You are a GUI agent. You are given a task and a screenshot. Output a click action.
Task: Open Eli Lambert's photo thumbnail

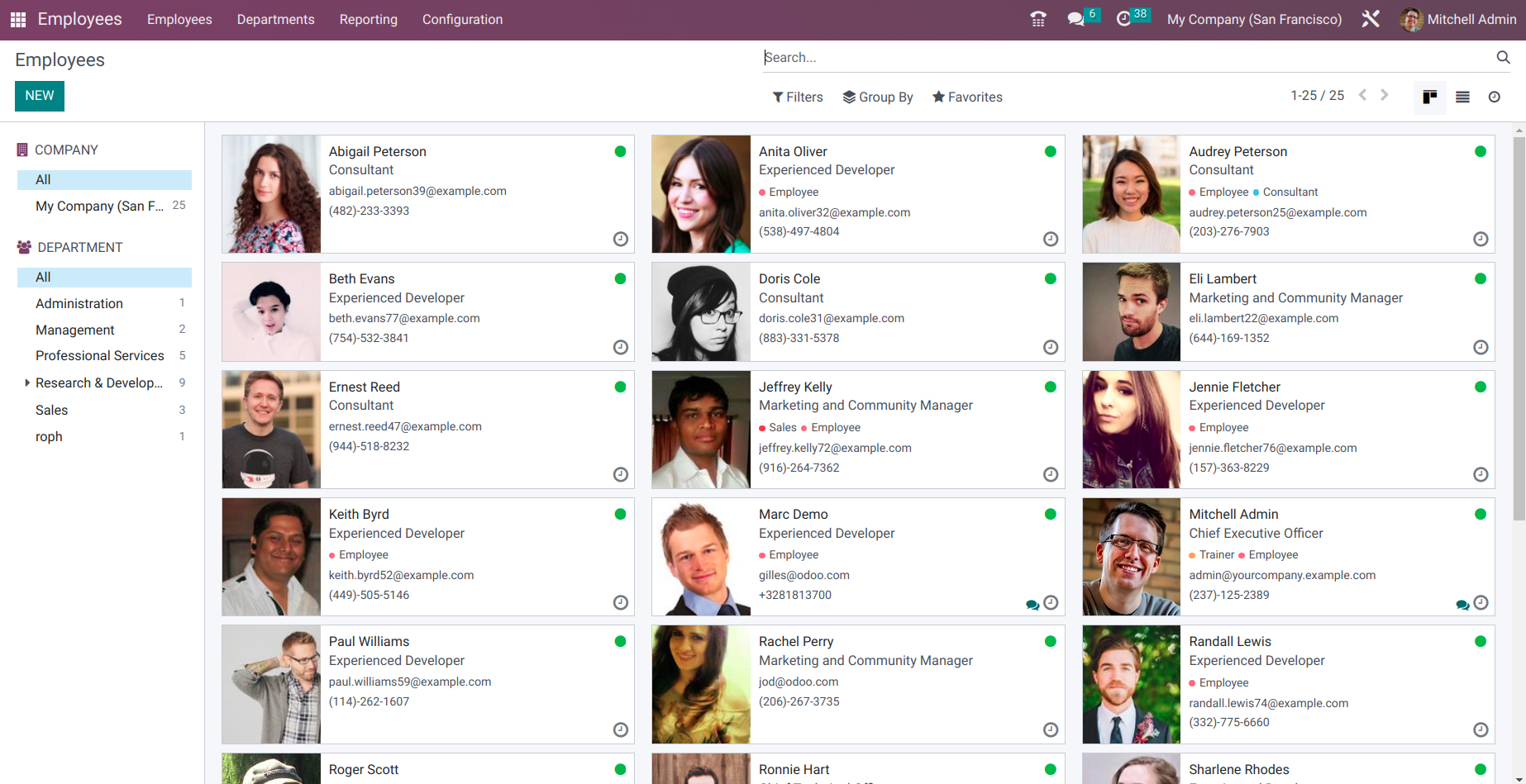coord(1131,312)
